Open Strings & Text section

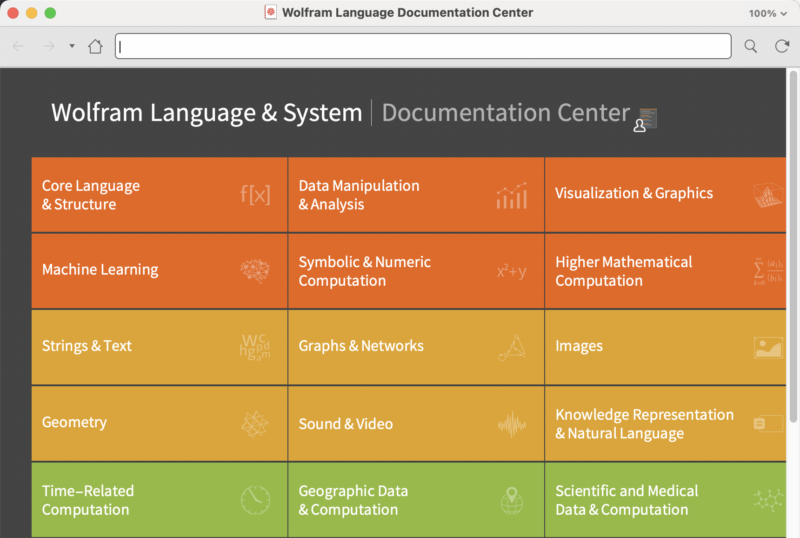click(159, 347)
